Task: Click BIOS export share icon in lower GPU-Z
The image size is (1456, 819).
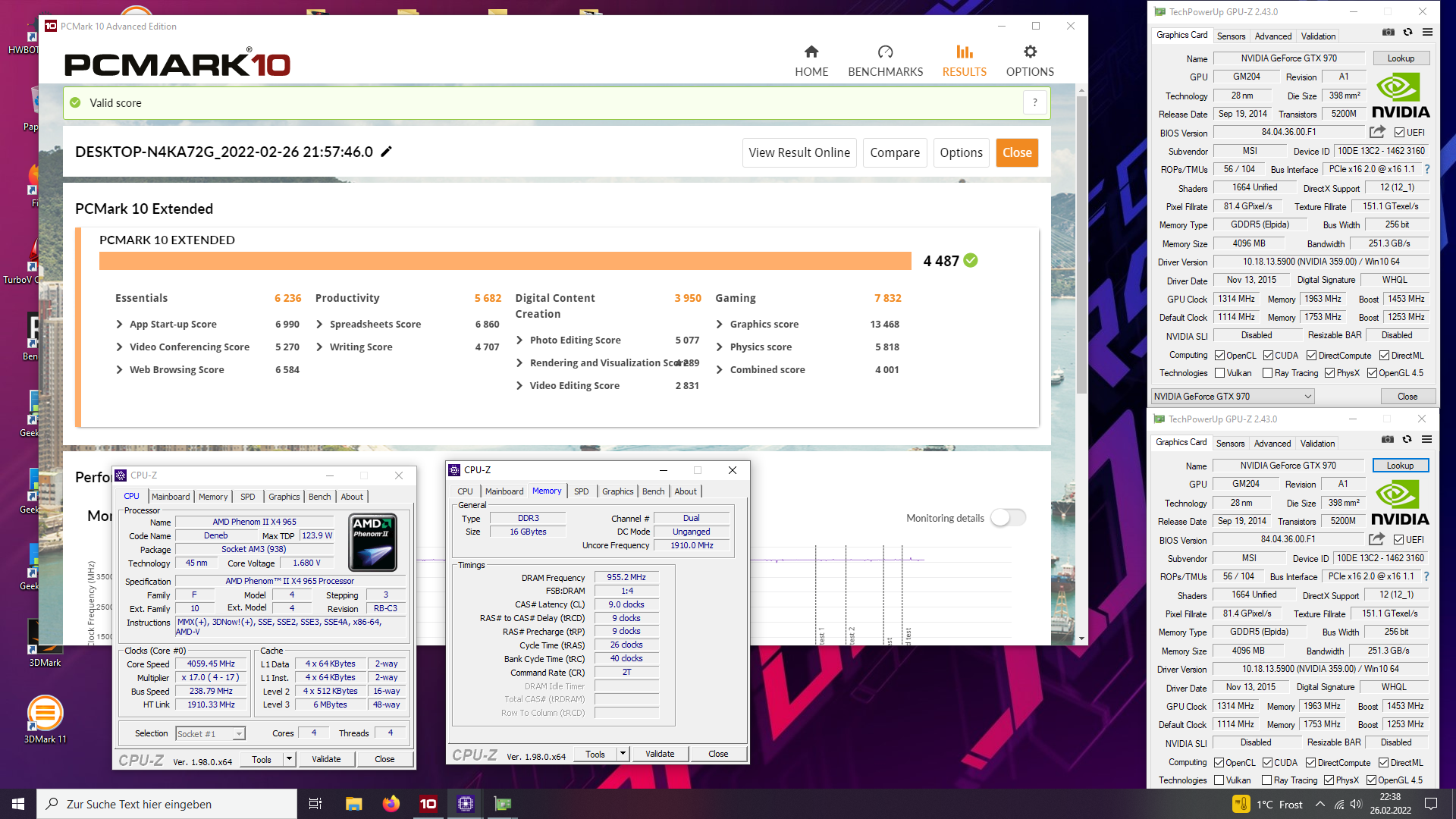Action: [x=1376, y=539]
